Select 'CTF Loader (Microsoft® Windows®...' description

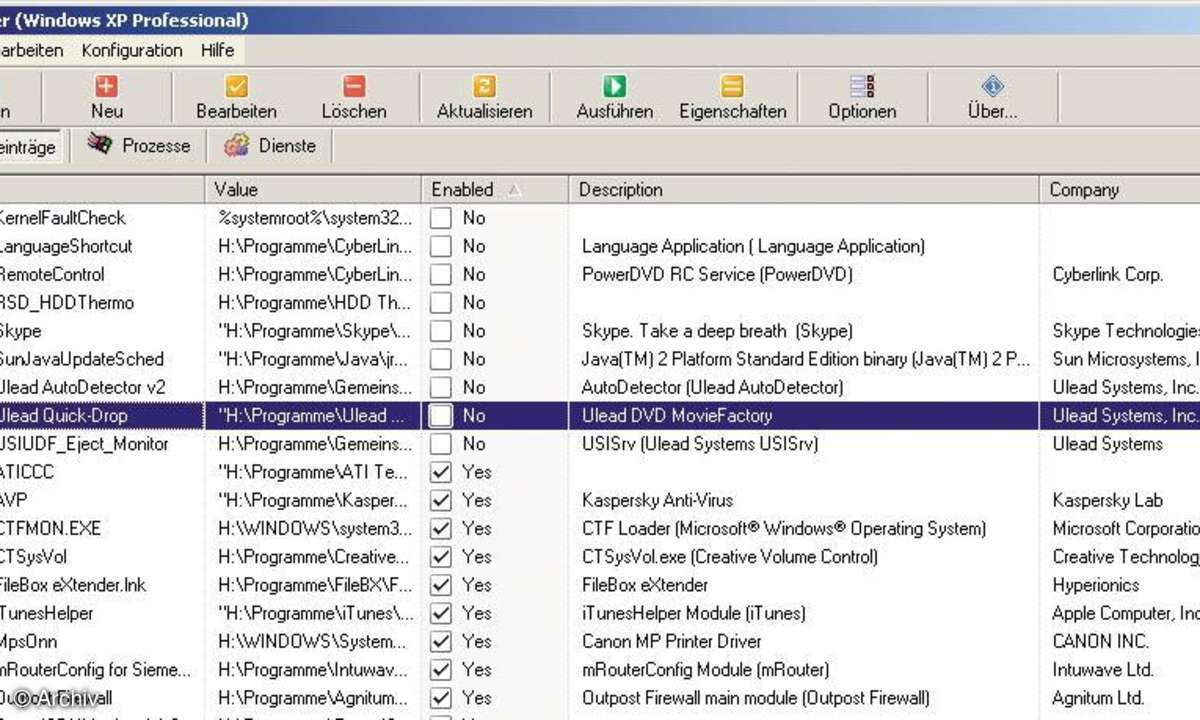(x=784, y=528)
